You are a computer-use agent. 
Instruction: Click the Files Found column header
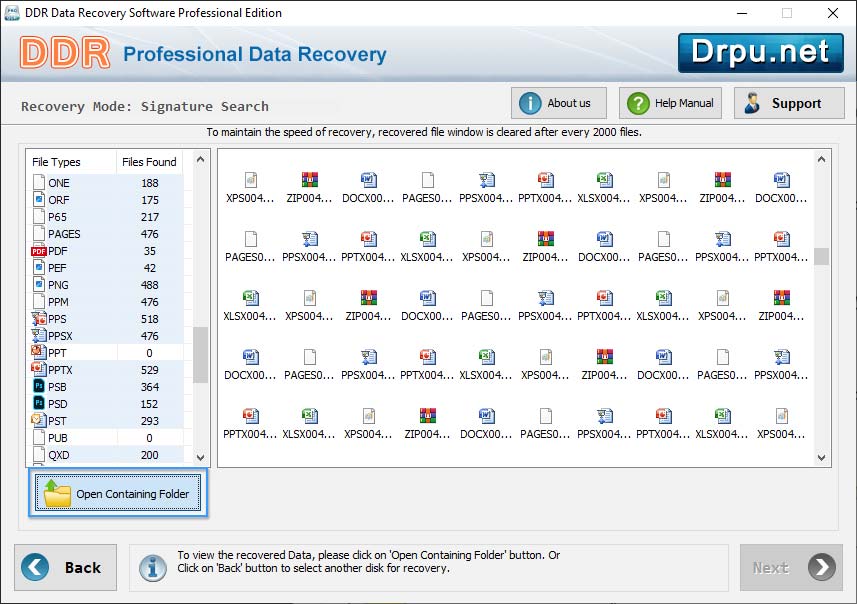tap(149, 162)
